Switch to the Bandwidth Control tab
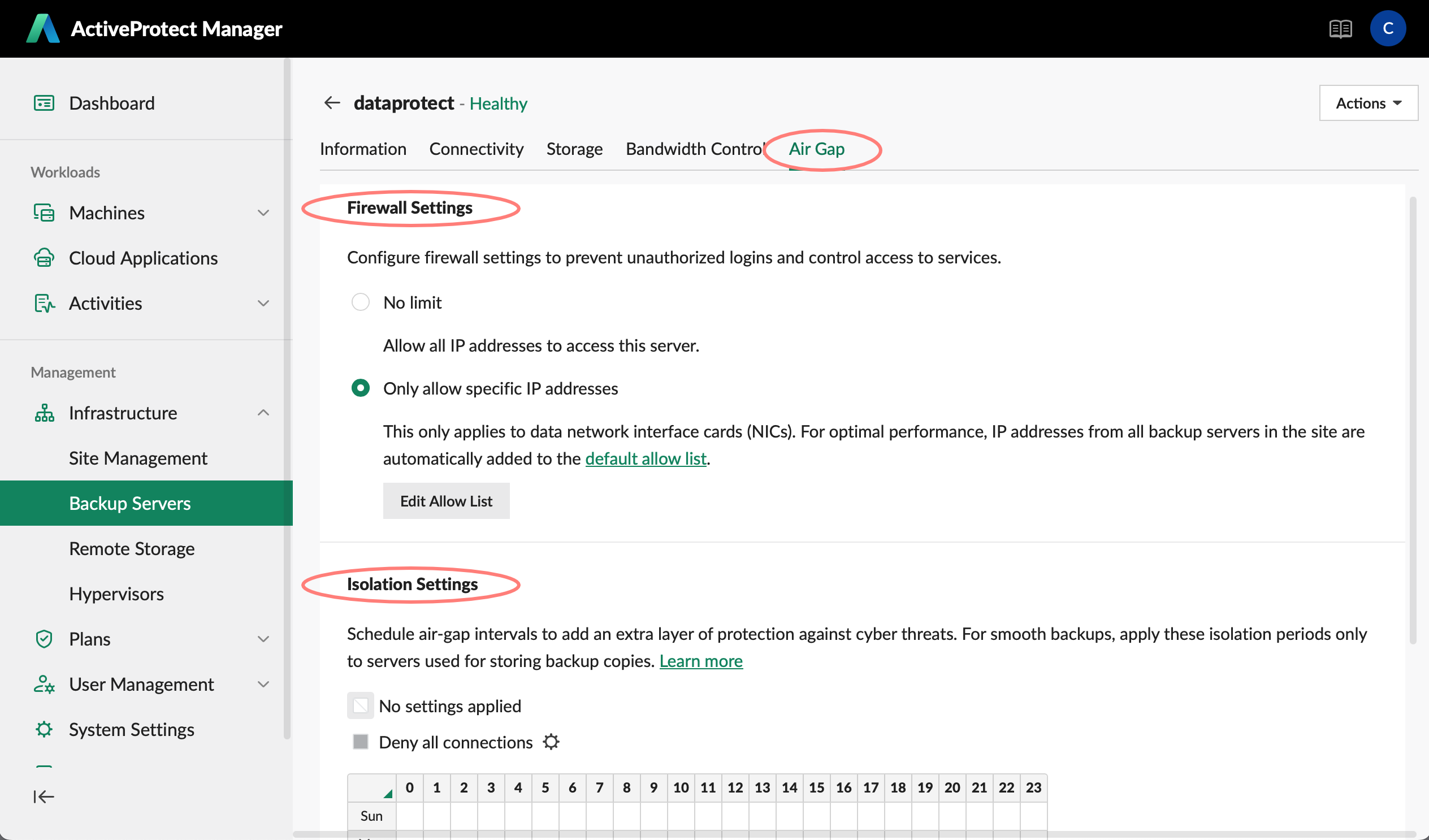Image resolution: width=1429 pixels, height=840 pixels. [x=695, y=149]
